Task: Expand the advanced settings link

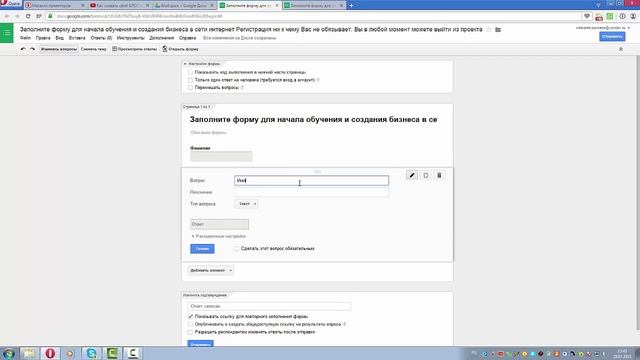Action: click(x=219, y=236)
